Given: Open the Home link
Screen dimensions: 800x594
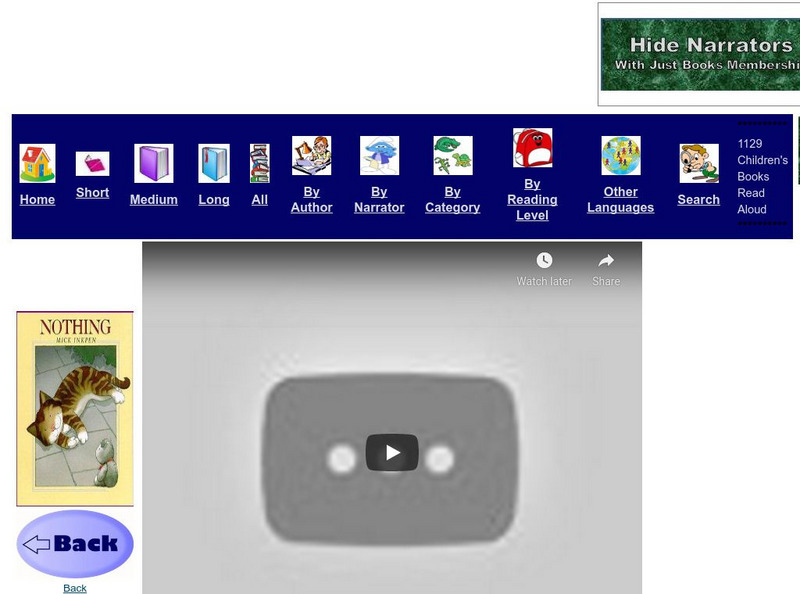Looking at the screenshot, I should click(37, 200).
